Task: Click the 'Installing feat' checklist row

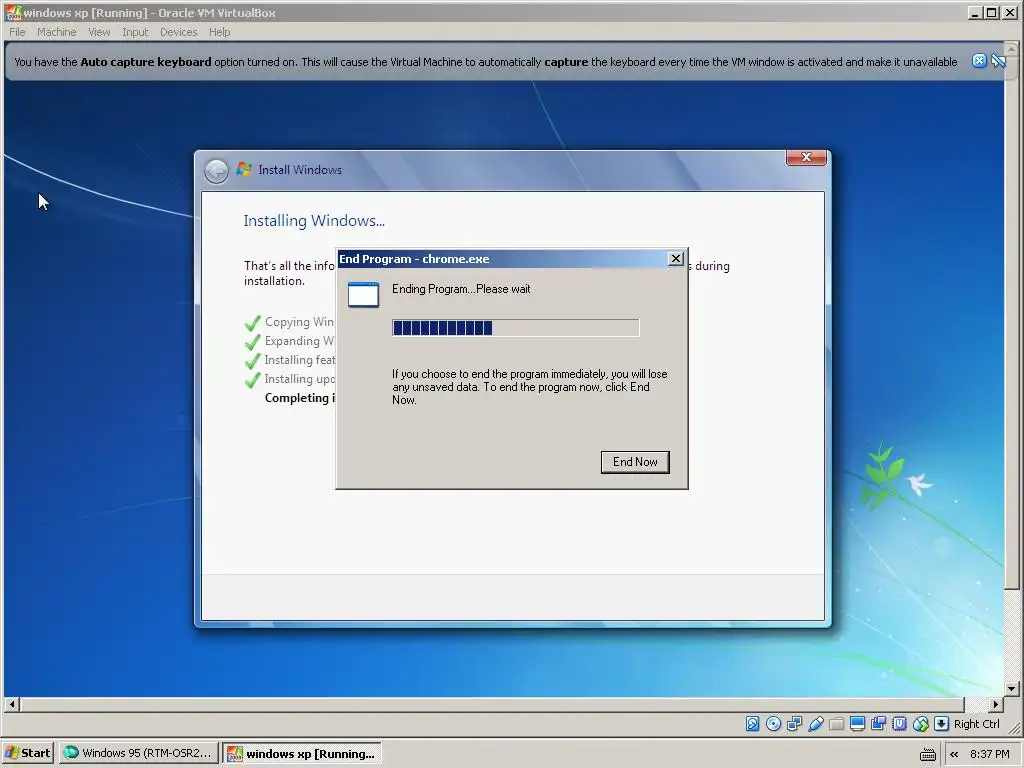Action: click(300, 360)
